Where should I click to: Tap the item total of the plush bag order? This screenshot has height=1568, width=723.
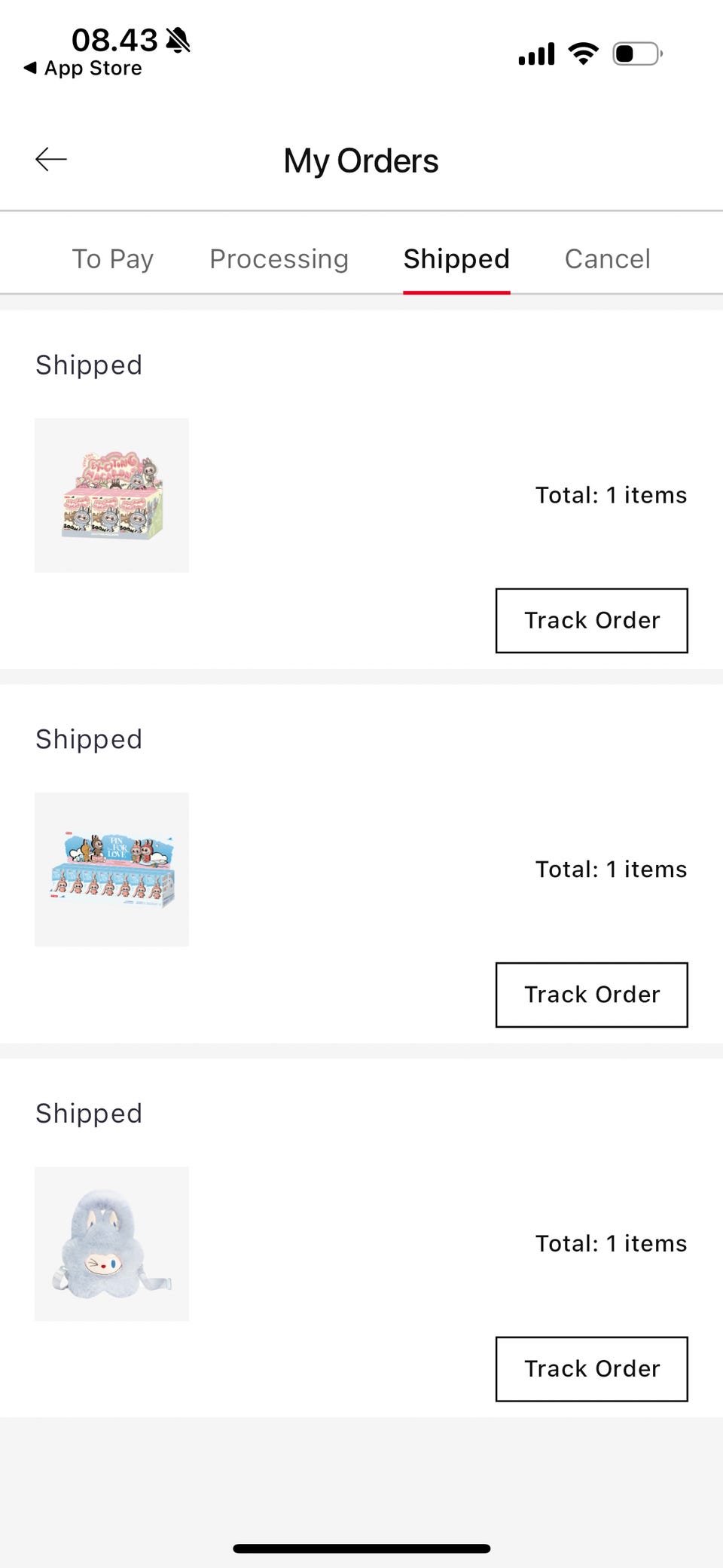pos(611,1243)
